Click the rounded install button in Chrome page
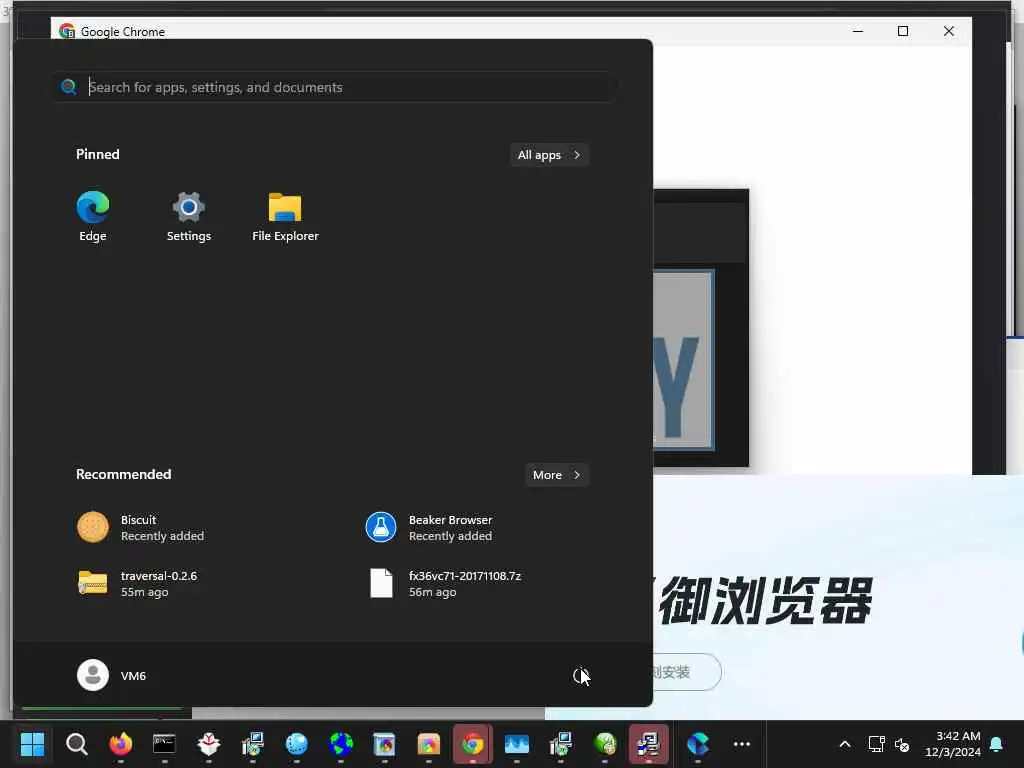Image resolution: width=1024 pixels, height=768 pixels. coord(686,671)
